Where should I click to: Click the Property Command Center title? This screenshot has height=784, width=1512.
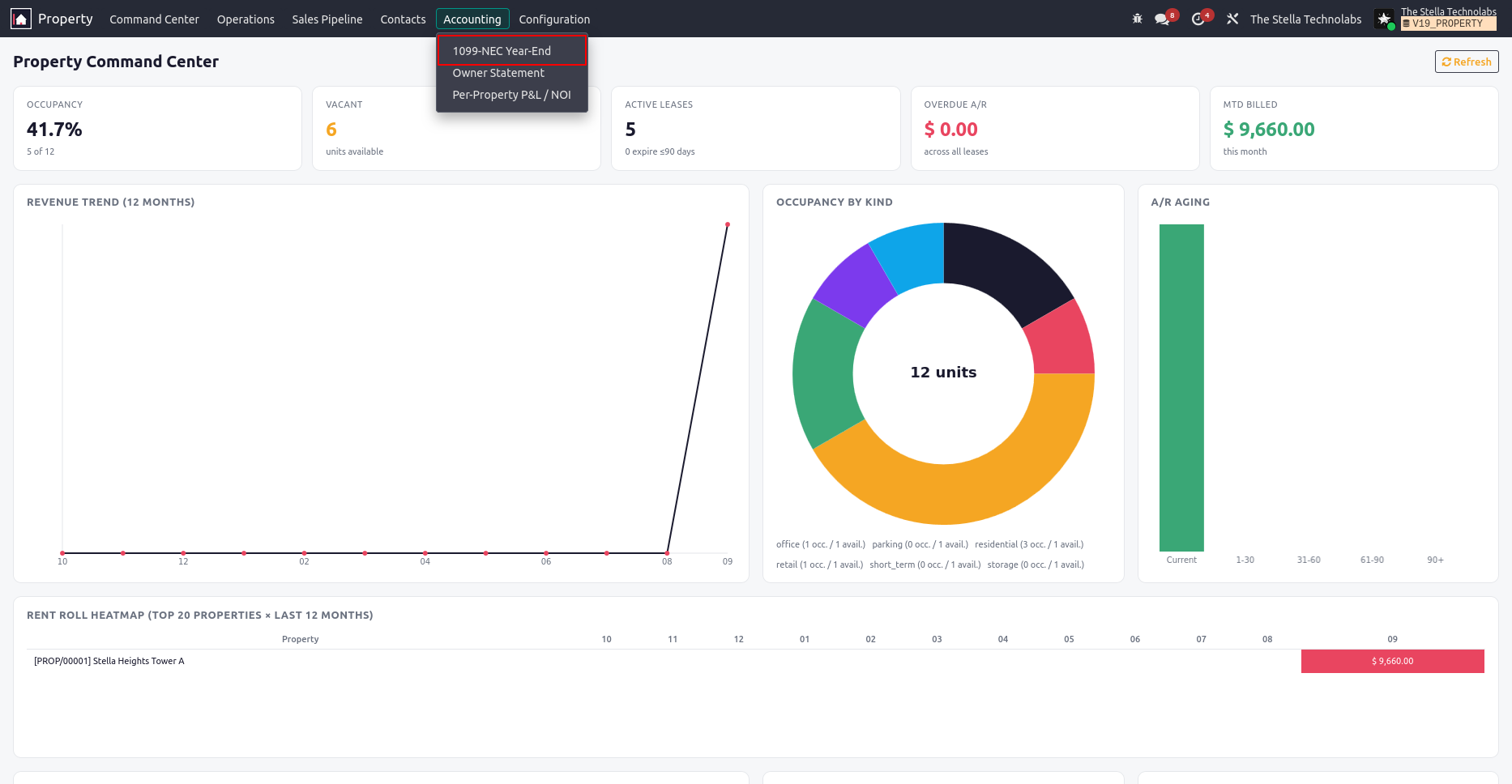[x=116, y=62]
